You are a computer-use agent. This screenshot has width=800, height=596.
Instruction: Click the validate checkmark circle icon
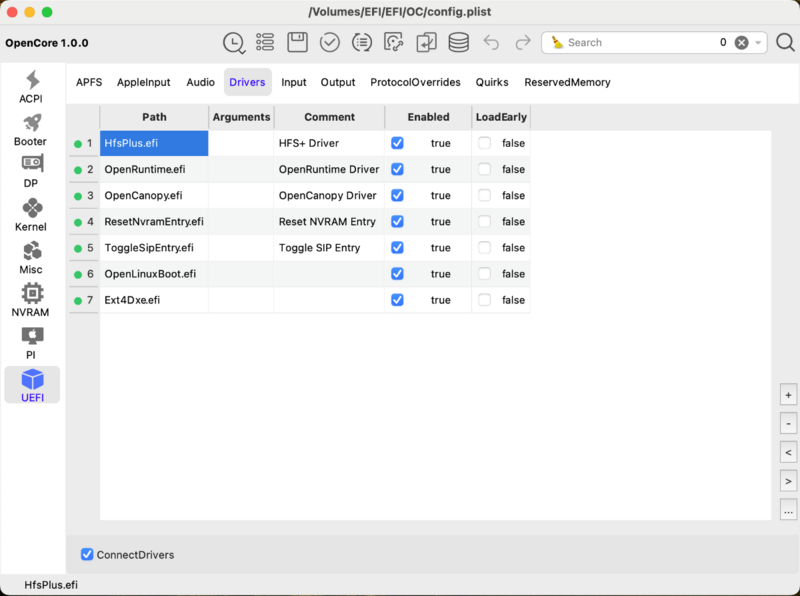pyautogui.click(x=329, y=42)
